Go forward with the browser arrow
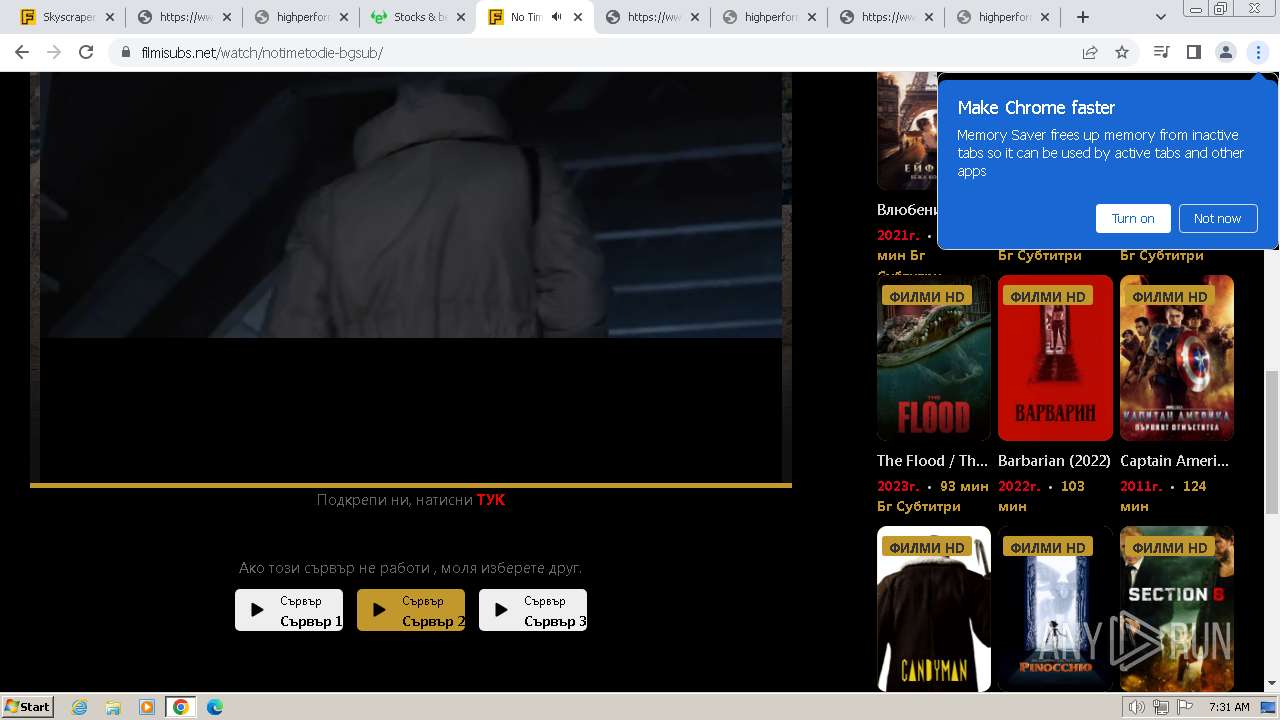The height and width of the screenshot is (720, 1280). click(54, 52)
